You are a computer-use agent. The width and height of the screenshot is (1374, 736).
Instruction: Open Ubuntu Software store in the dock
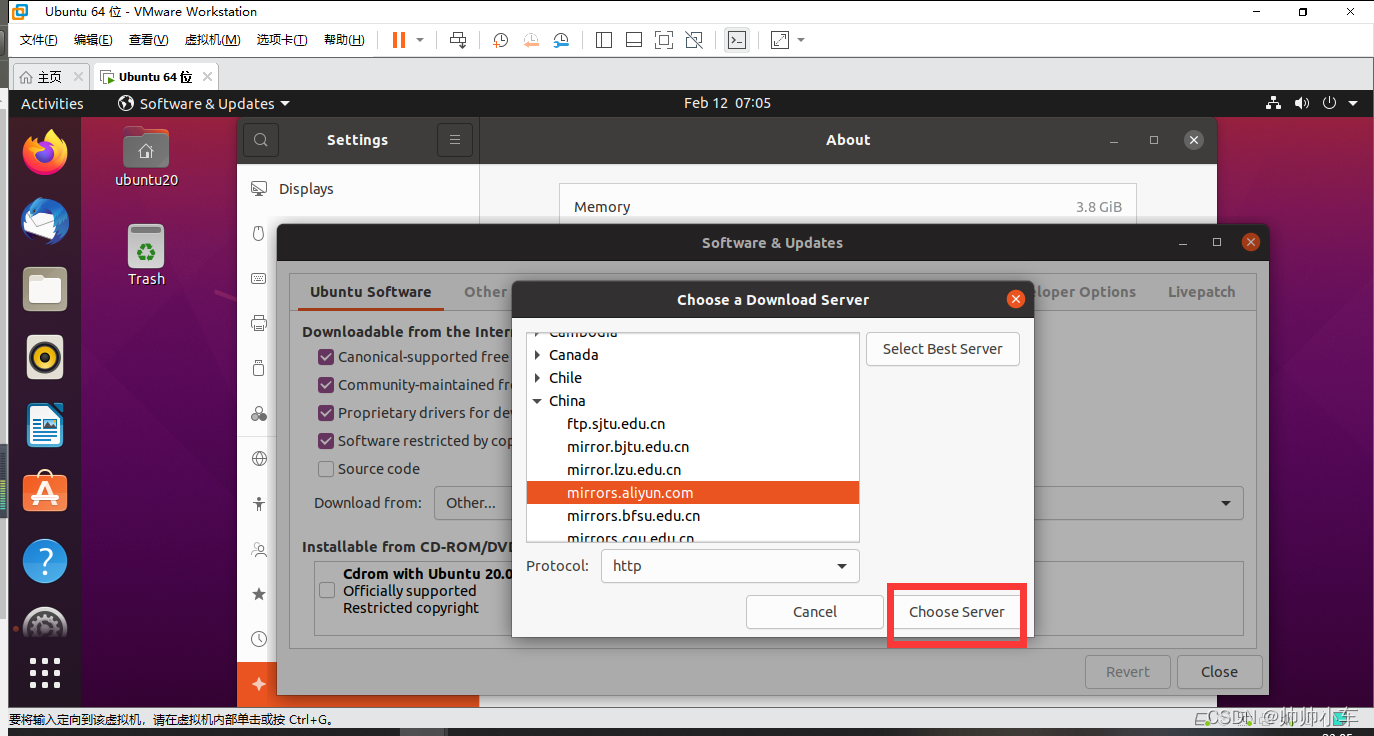pos(45,493)
